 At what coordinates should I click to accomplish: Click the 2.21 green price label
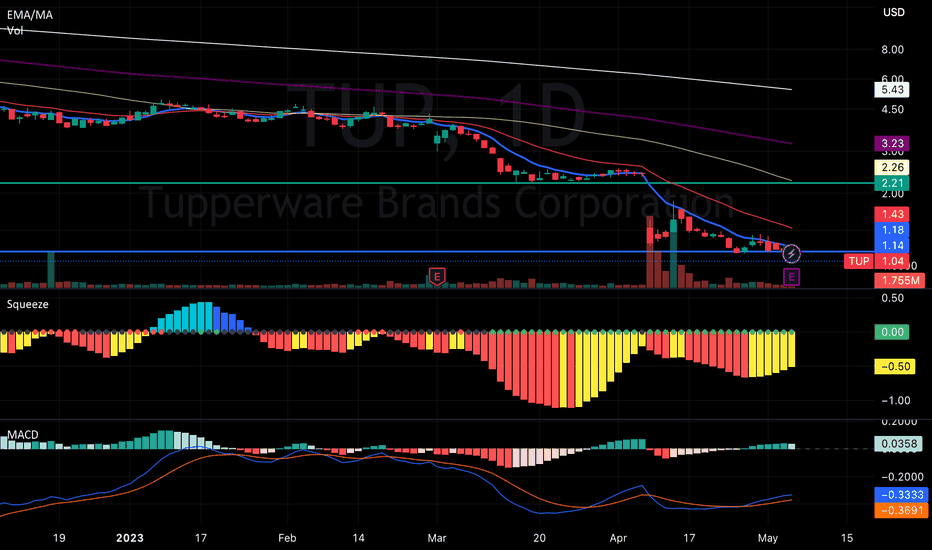pyautogui.click(x=892, y=183)
